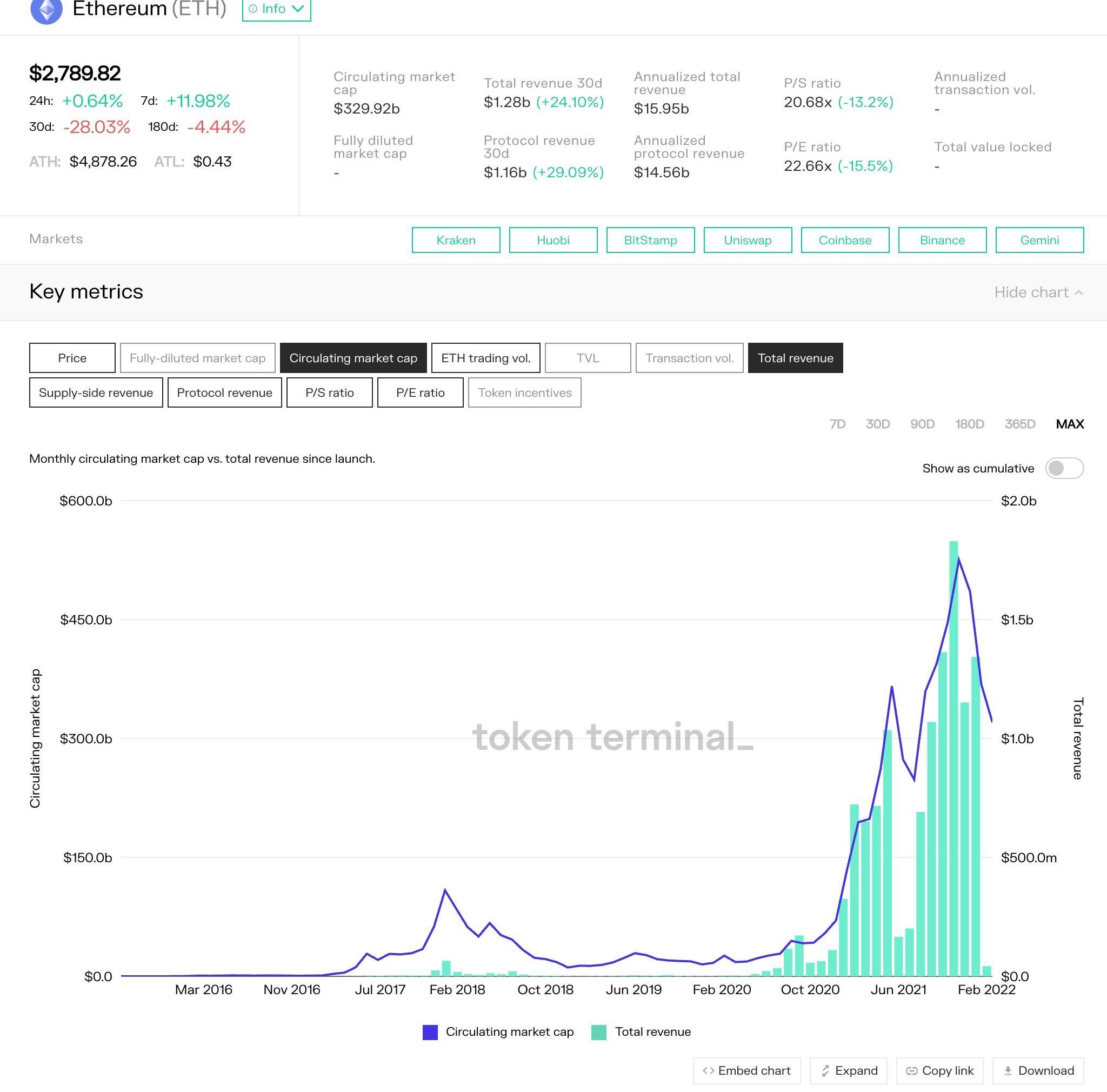
Task: Open the Info dropdown
Action: pyautogui.click(x=276, y=9)
